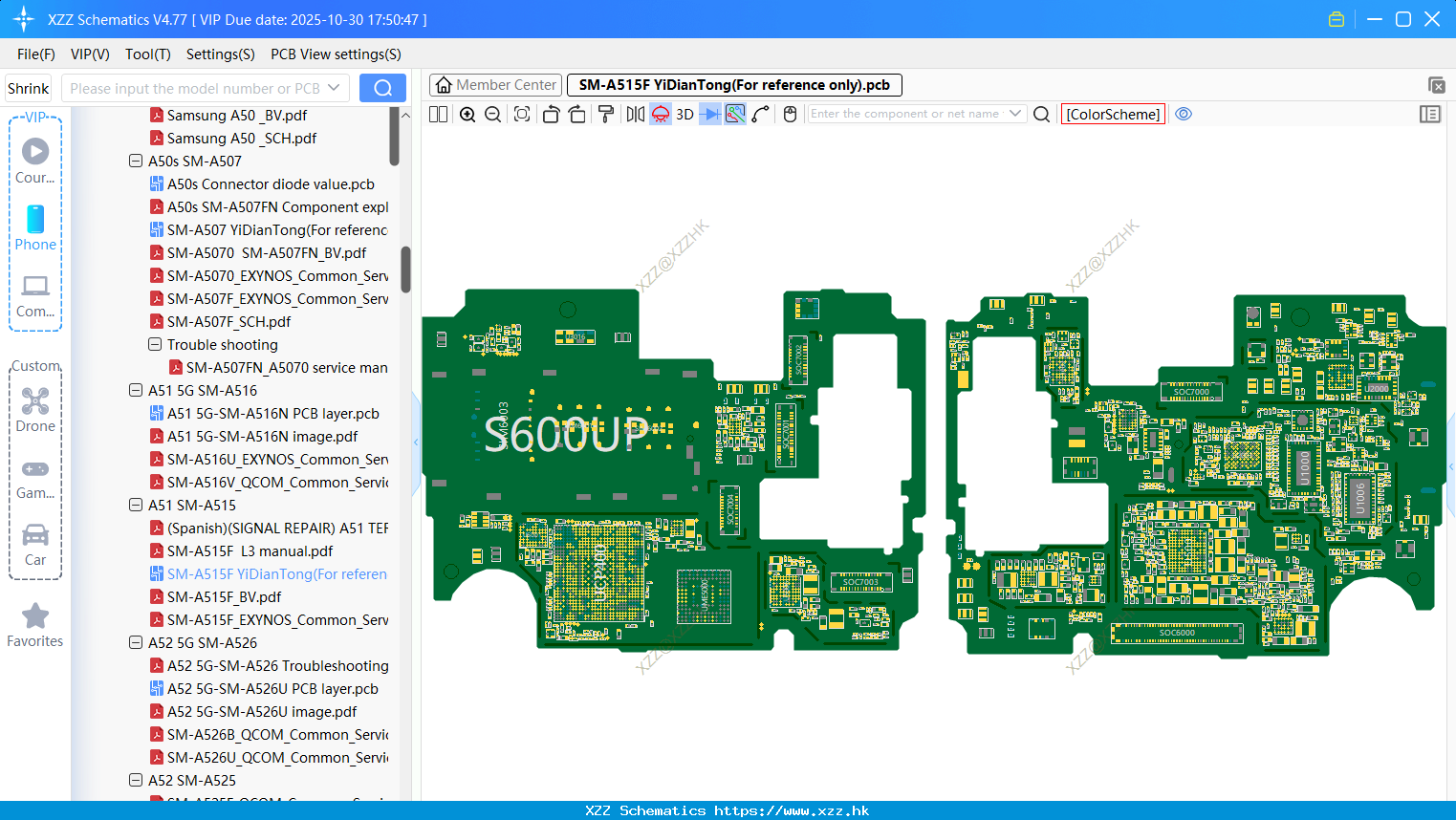Collapse the A51 5G SM-A516 folder
This screenshot has width=1456, height=820.
pyautogui.click(x=136, y=390)
